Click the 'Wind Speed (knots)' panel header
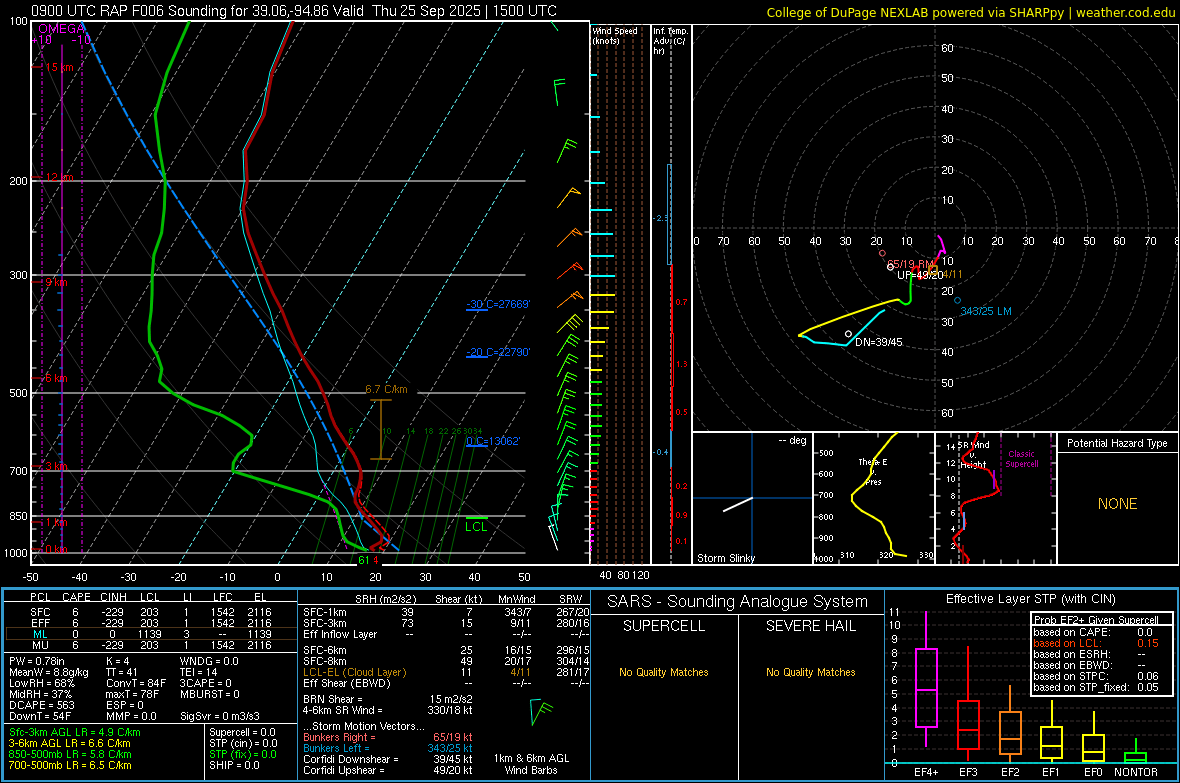The height and width of the screenshot is (783, 1180). click(615, 35)
